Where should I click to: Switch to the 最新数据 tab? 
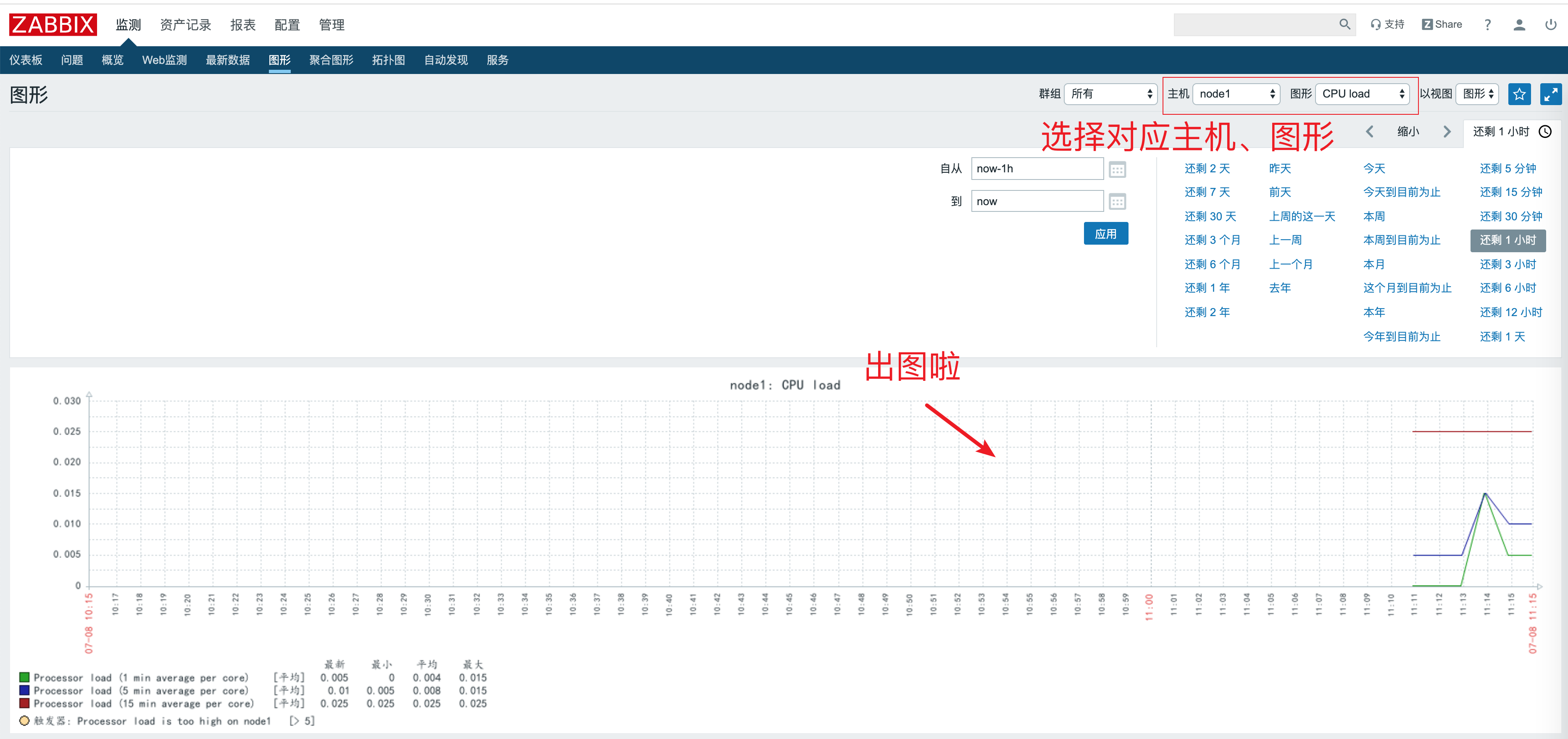click(x=228, y=60)
